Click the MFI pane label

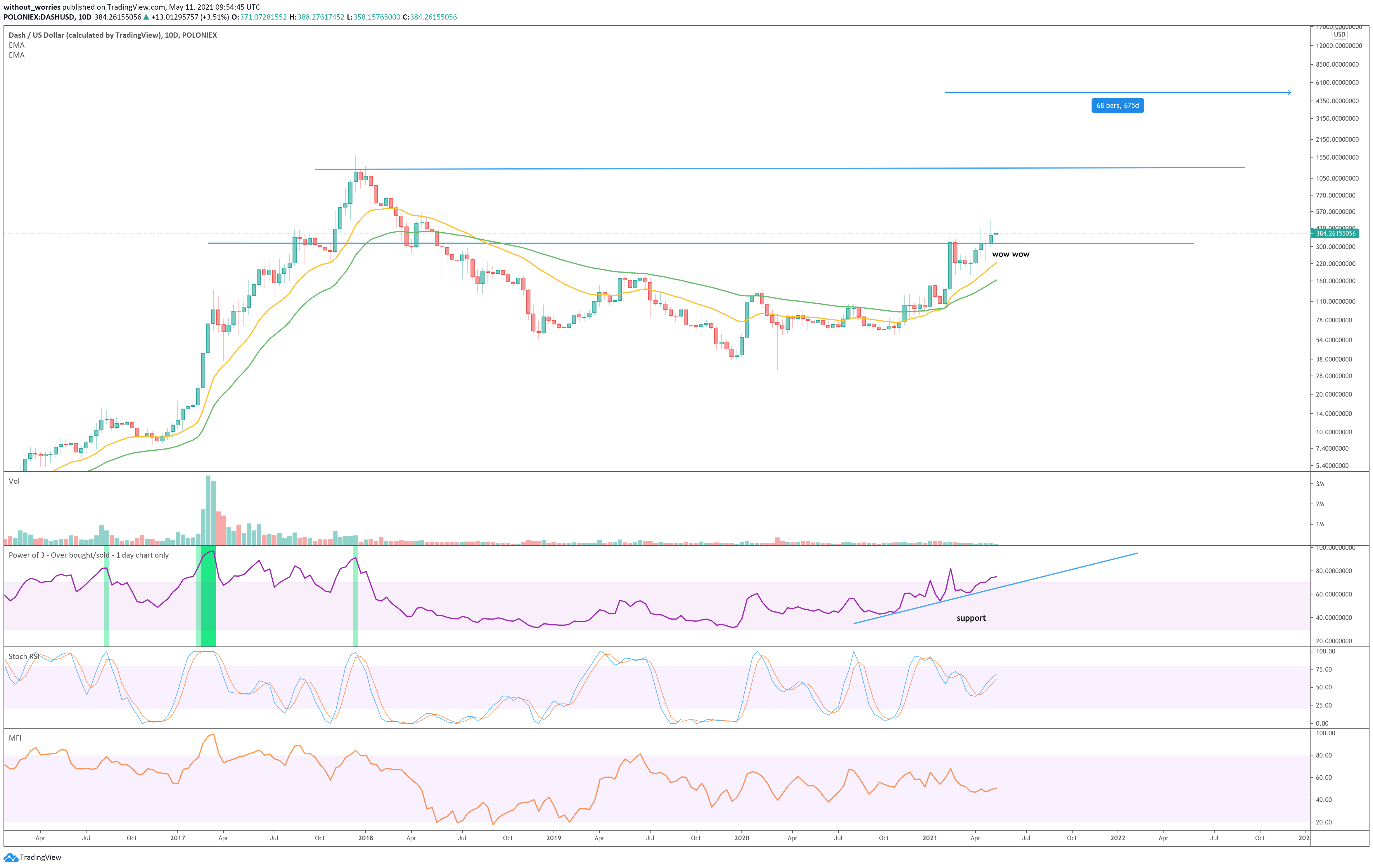click(15, 738)
